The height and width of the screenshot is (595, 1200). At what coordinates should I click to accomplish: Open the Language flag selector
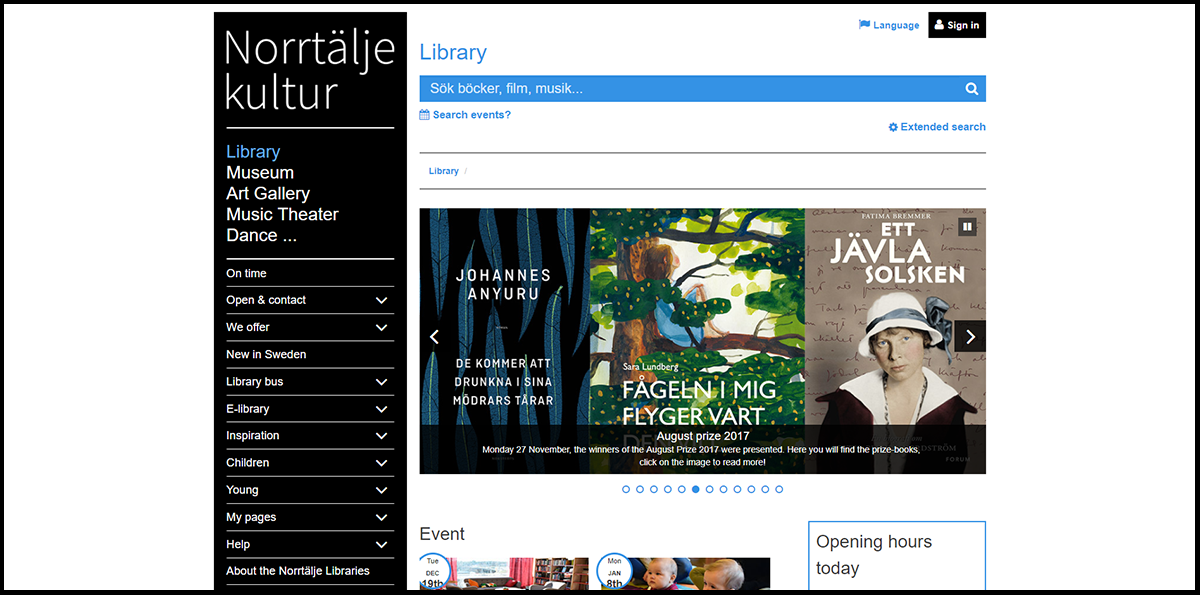(889, 25)
